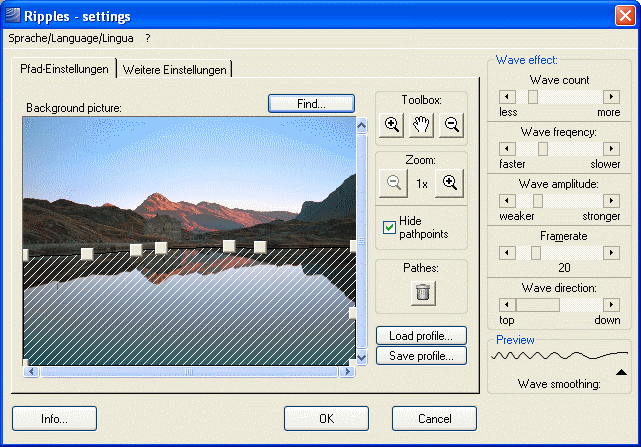Decrease Framerate with left arrow
The width and height of the screenshot is (641, 447).
(507, 253)
